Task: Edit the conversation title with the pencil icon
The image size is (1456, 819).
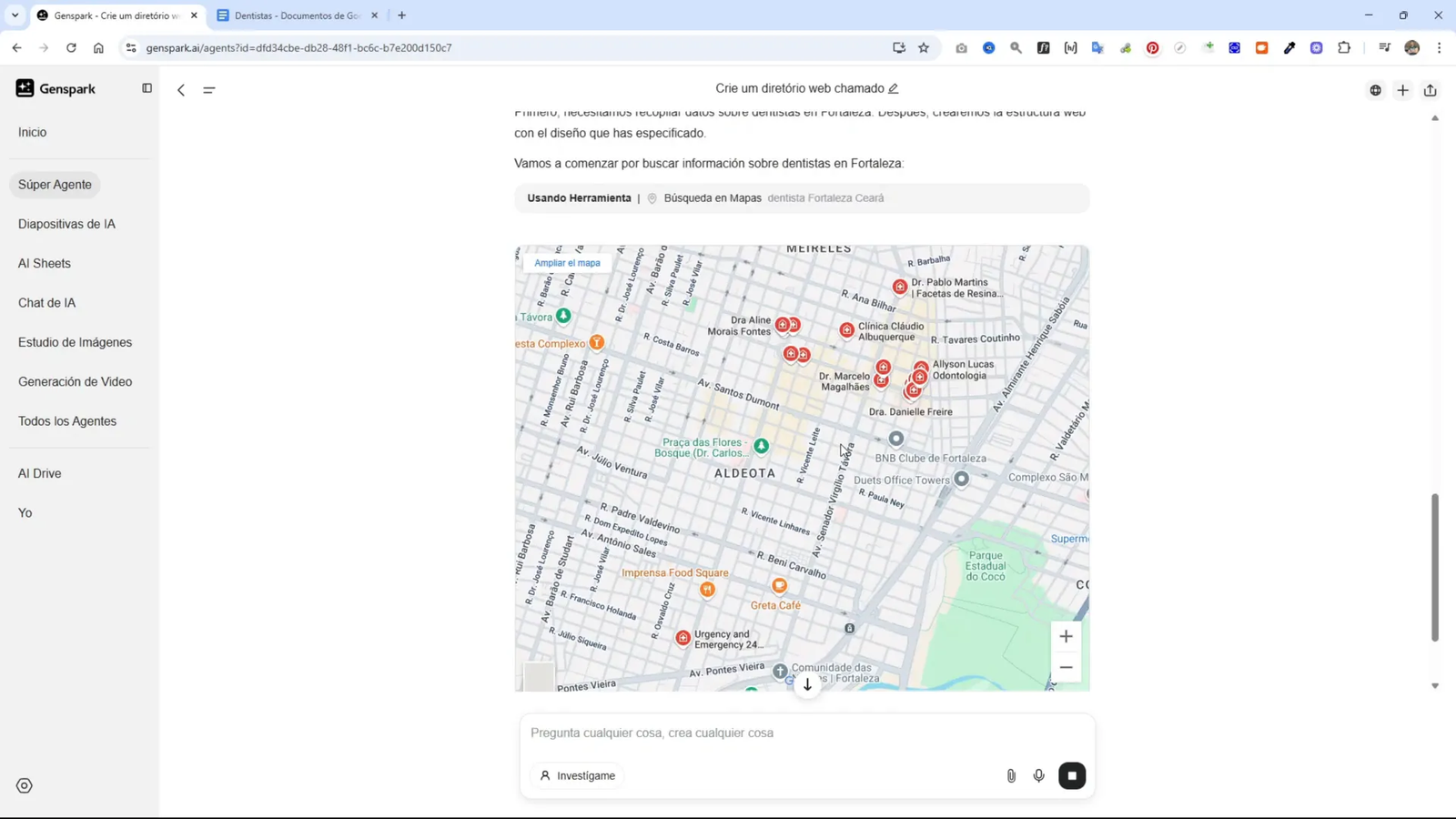Action: [x=893, y=88]
